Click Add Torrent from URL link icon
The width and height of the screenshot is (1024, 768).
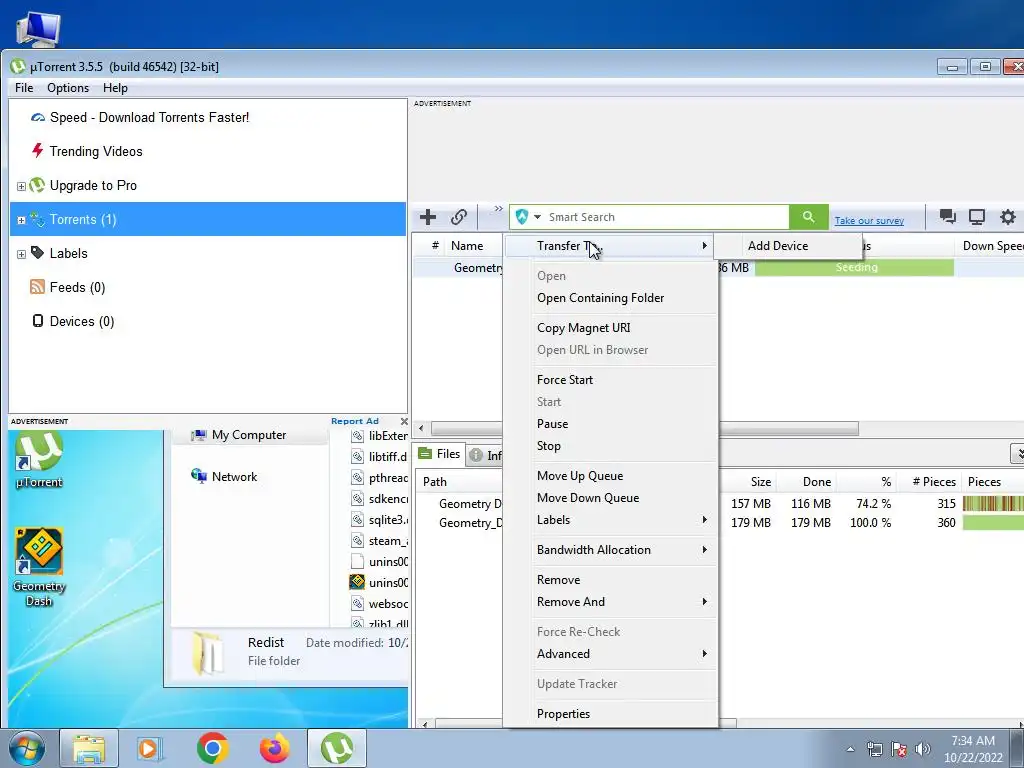point(459,217)
